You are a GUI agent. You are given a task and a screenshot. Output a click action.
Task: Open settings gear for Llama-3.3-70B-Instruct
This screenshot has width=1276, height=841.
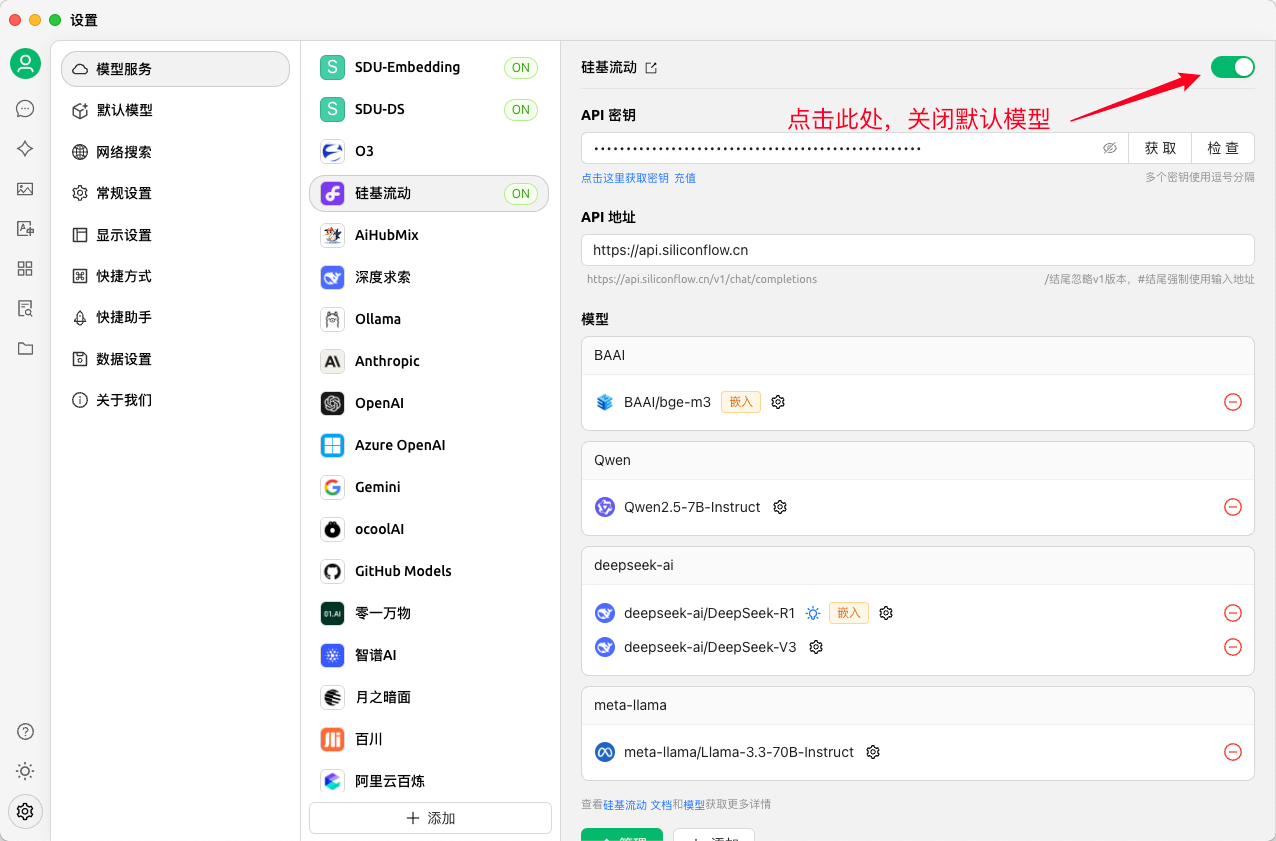pyautogui.click(x=873, y=752)
